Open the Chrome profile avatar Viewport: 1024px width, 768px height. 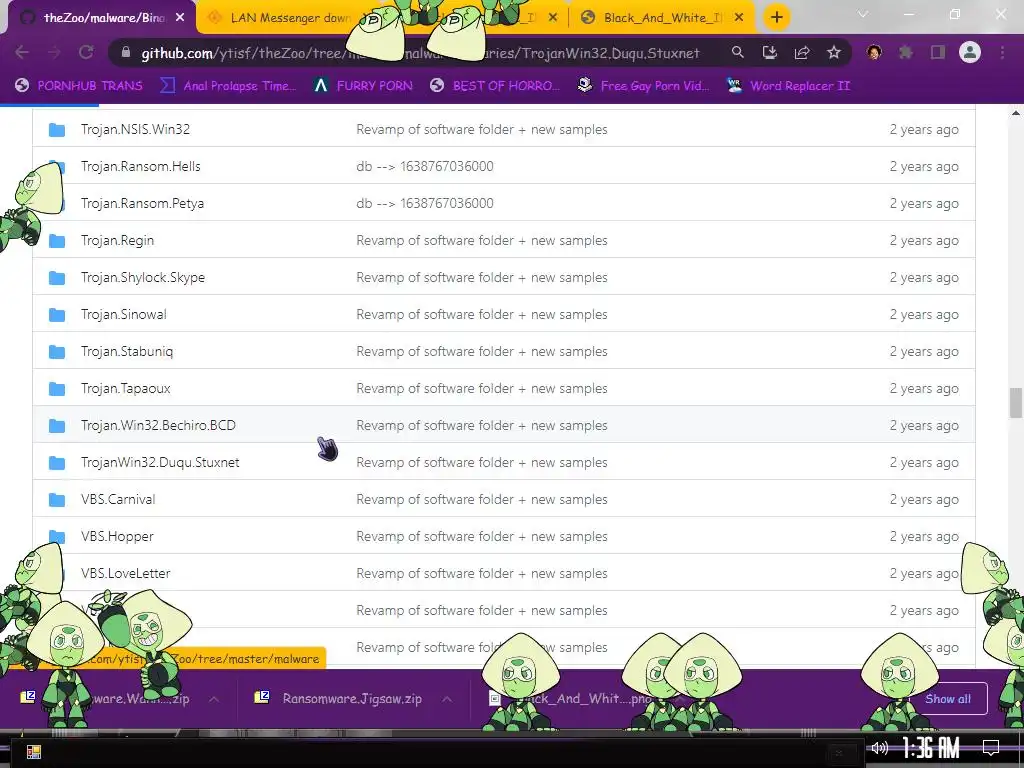click(x=970, y=52)
